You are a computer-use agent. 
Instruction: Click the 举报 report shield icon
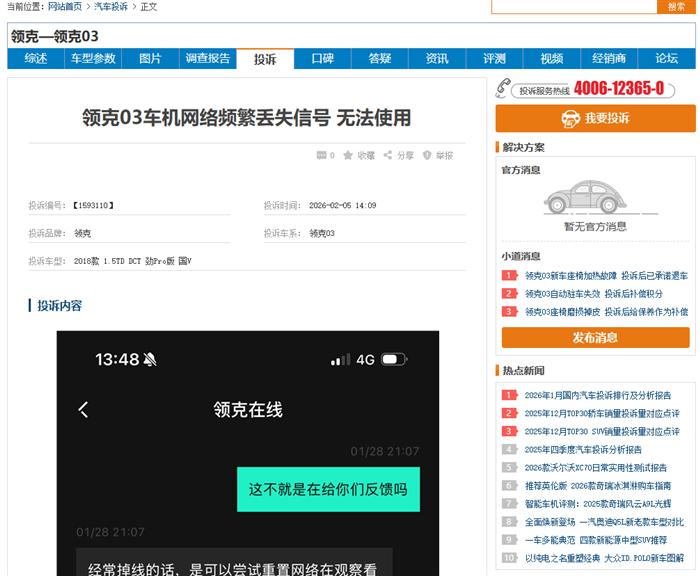tap(427, 156)
